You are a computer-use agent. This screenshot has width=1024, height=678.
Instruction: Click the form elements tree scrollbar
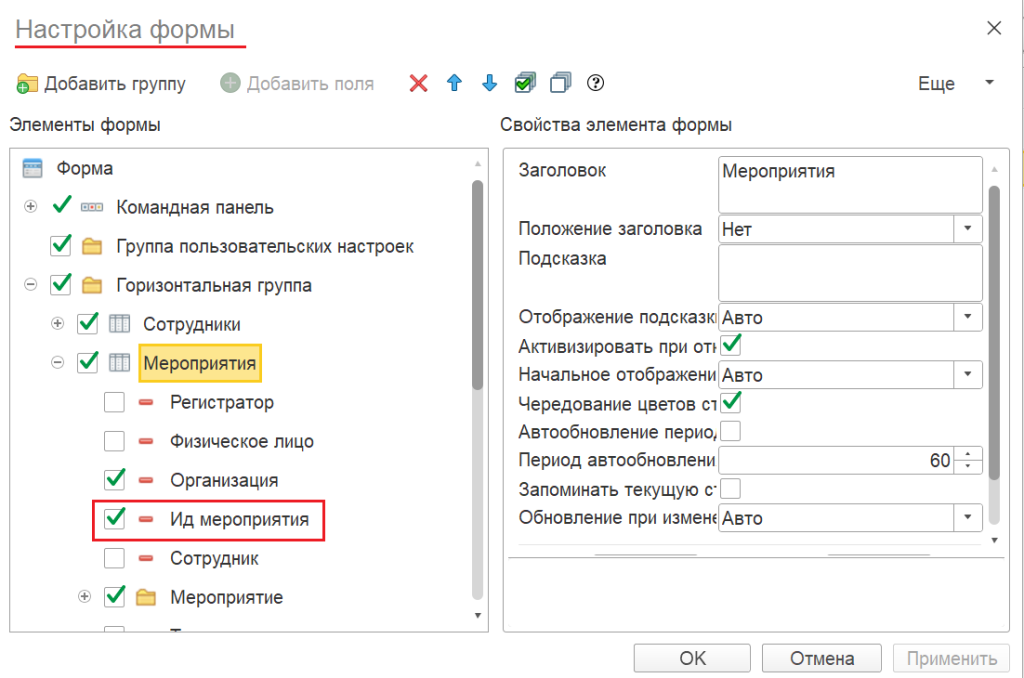[x=477, y=290]
